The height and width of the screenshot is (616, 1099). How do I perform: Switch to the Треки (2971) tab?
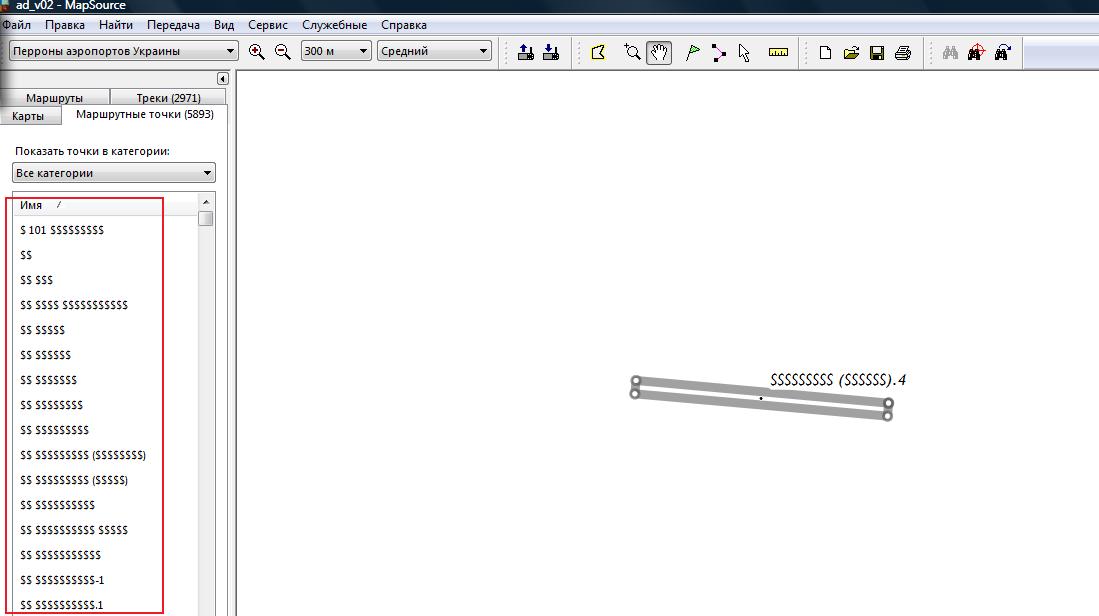(x=168, y=98)
